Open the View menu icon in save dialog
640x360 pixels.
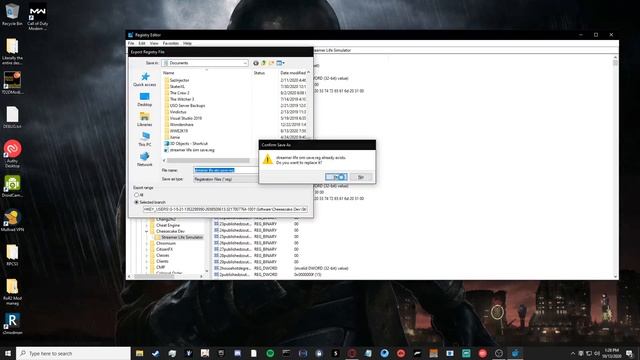click(280, 63)
